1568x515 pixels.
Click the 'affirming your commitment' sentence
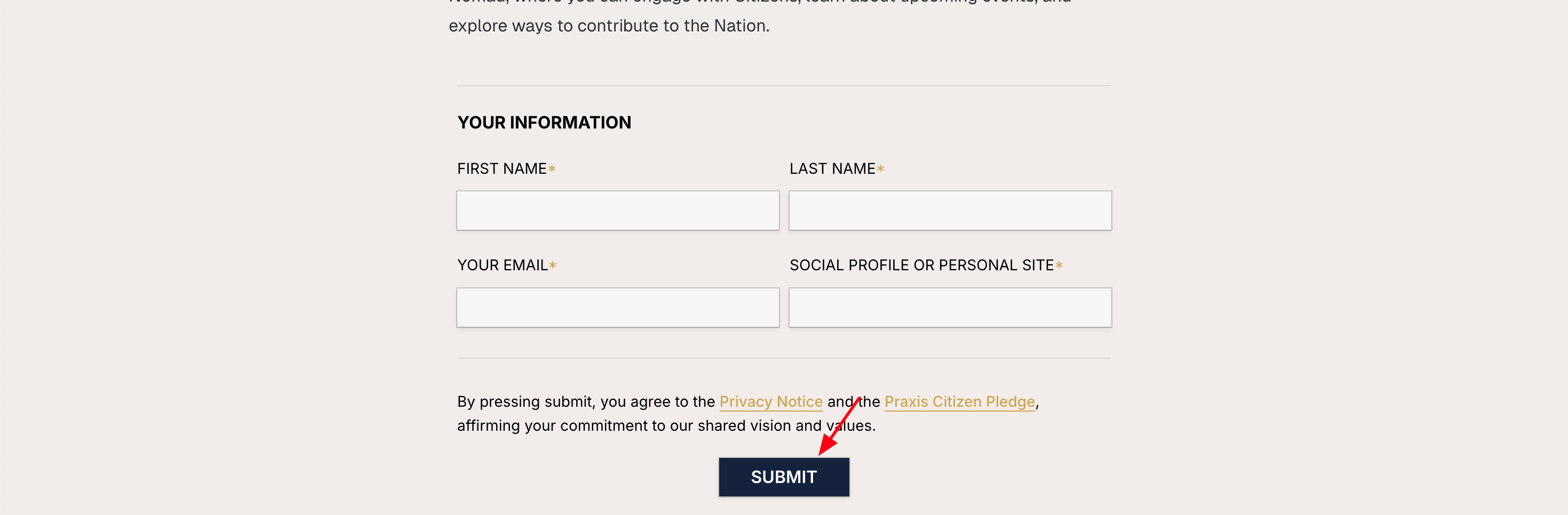pos(639,425)
